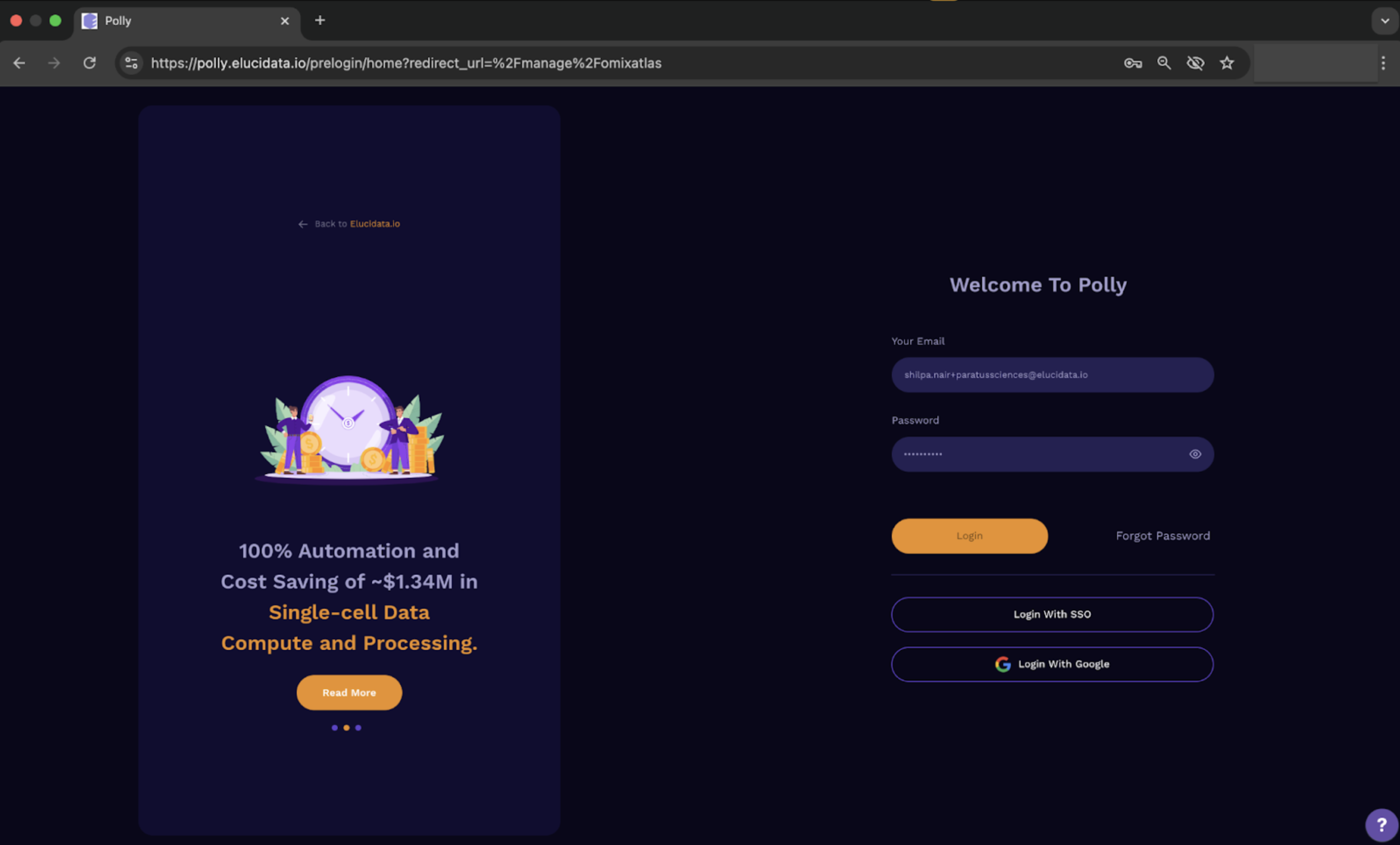
Task: Bookmark this page with star icon
Action: (1227, 63)
